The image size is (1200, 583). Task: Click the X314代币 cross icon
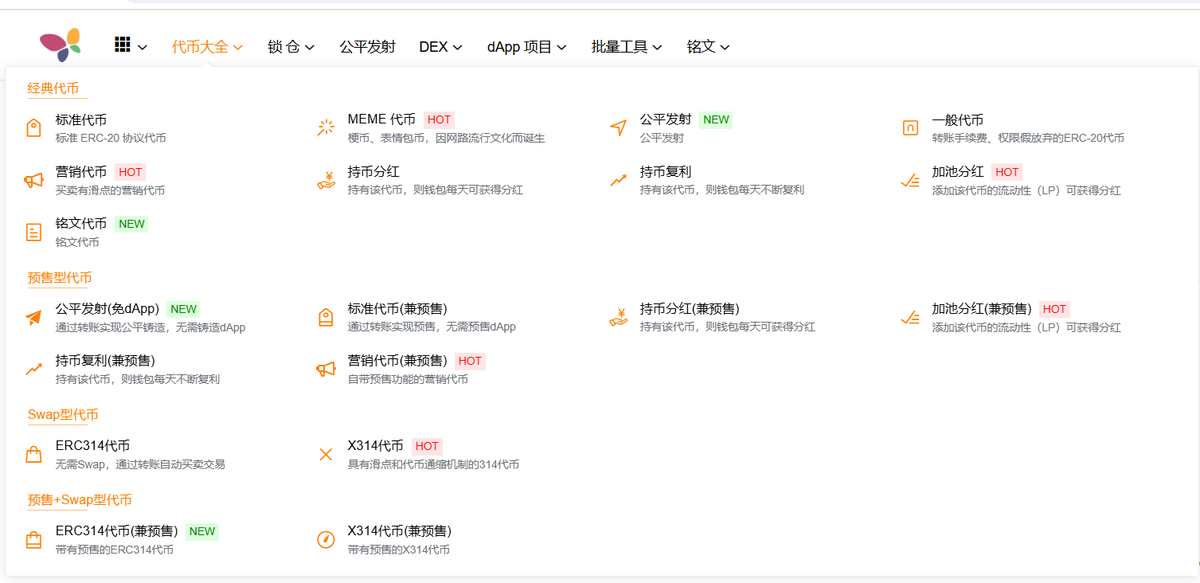pyautogui.click(x=325, y=454)
